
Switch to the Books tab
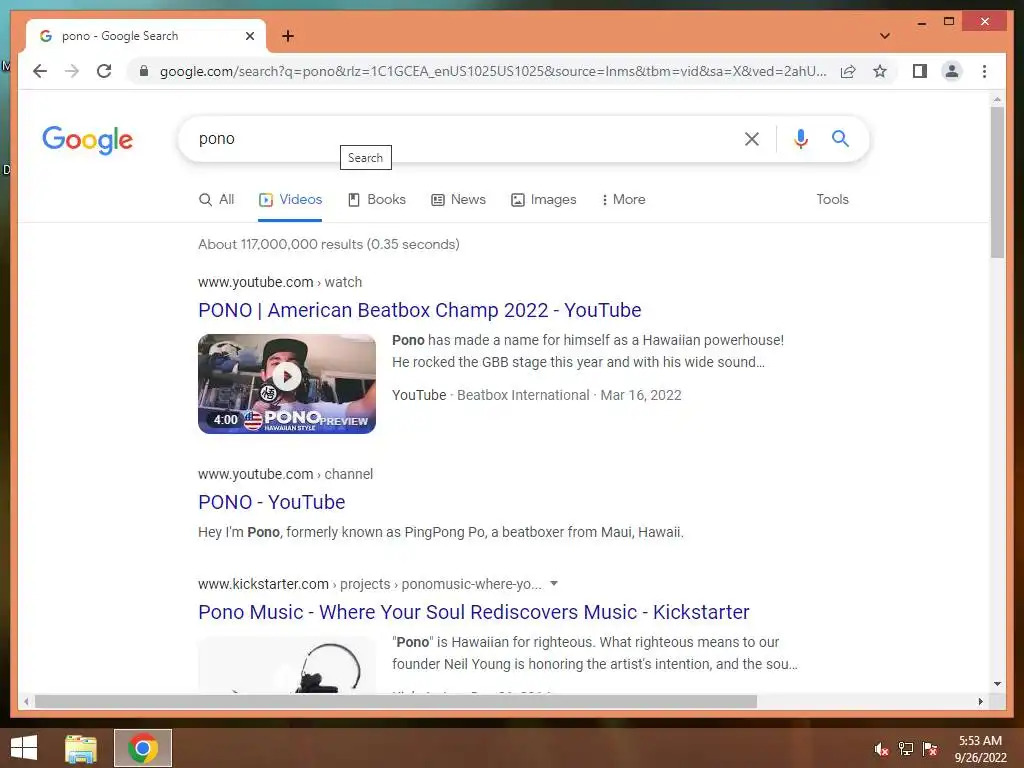point(377,200)
